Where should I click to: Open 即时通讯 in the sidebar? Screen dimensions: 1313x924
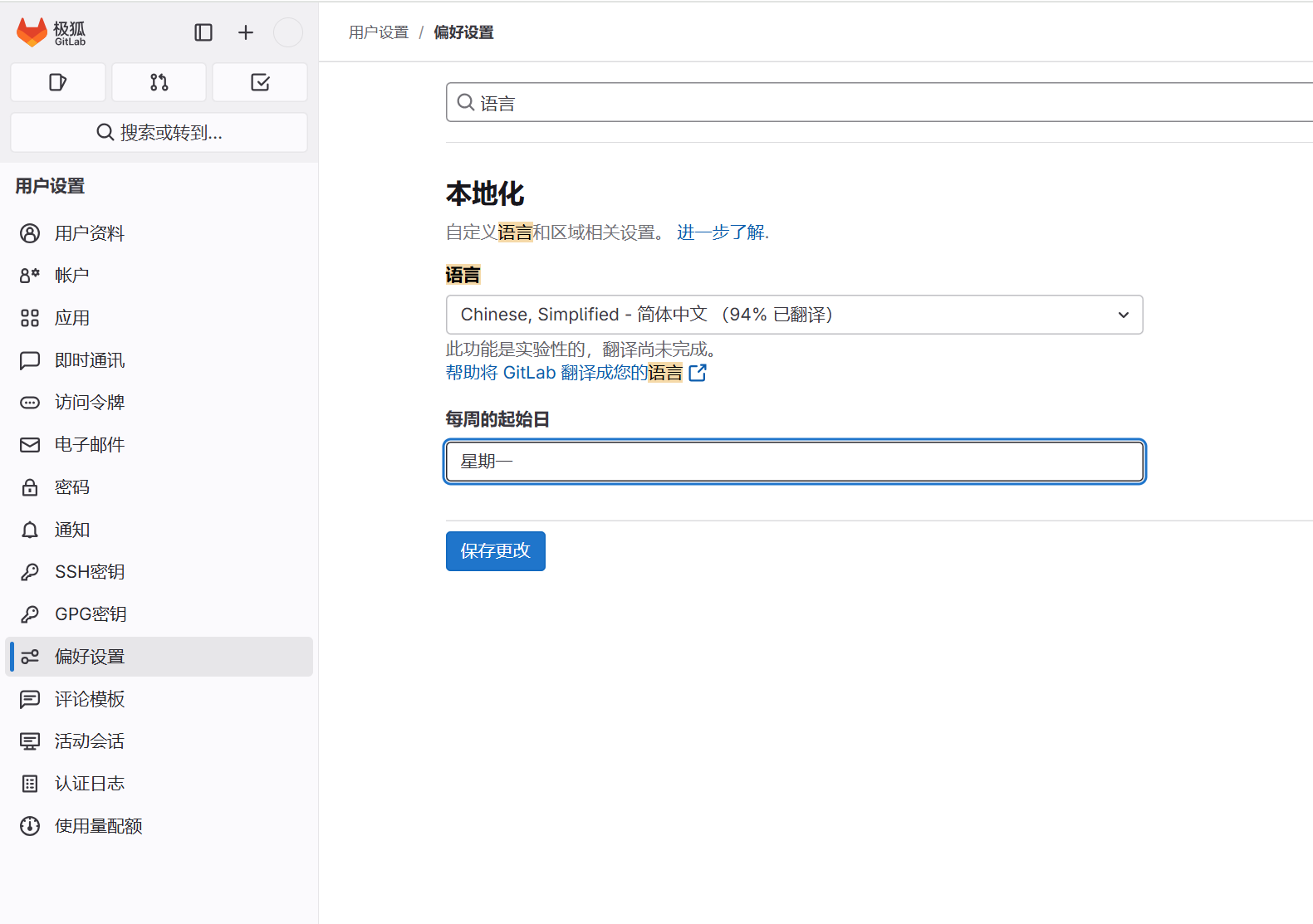click(159, 360)
